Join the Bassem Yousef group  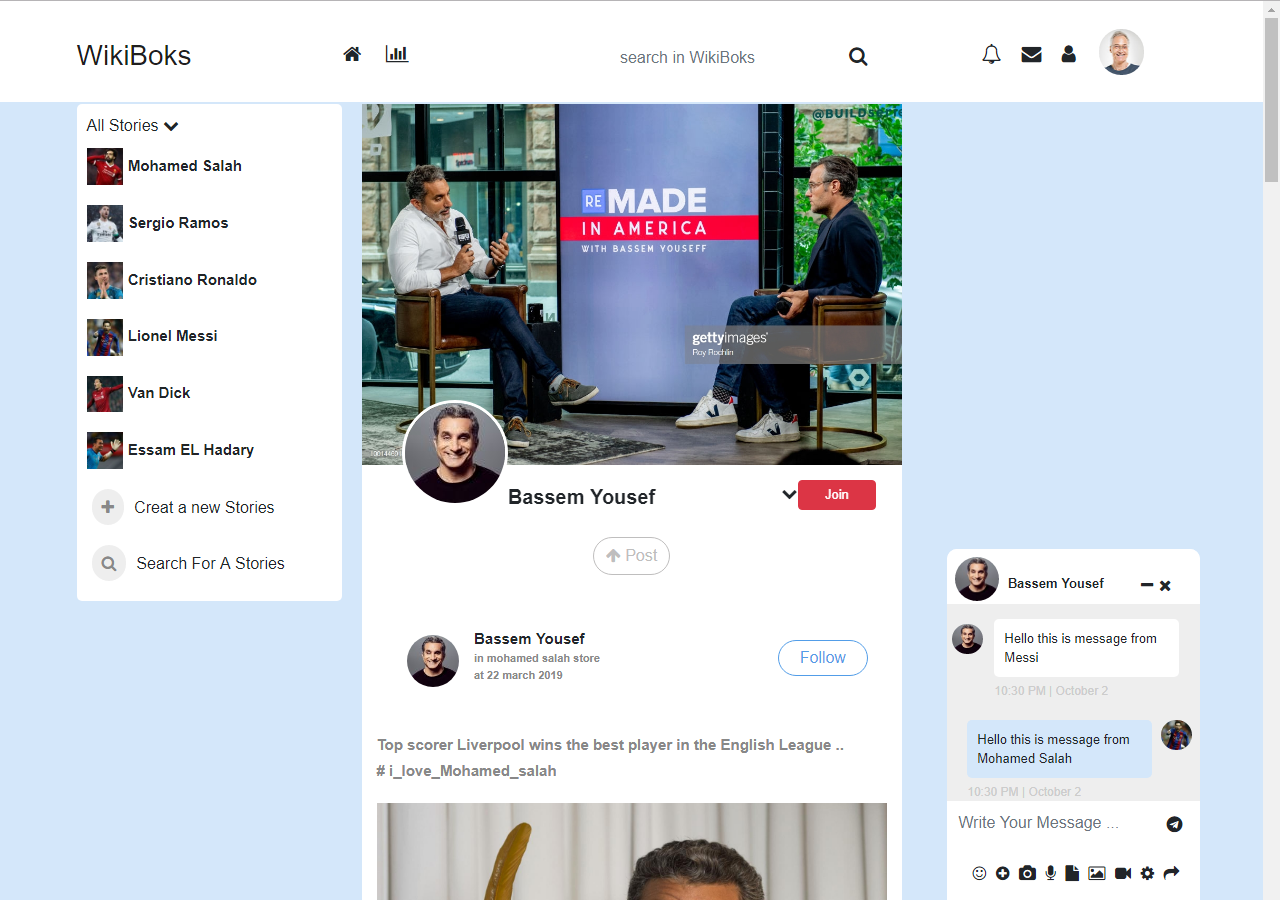pyautogui.click(x=837, y=494)
